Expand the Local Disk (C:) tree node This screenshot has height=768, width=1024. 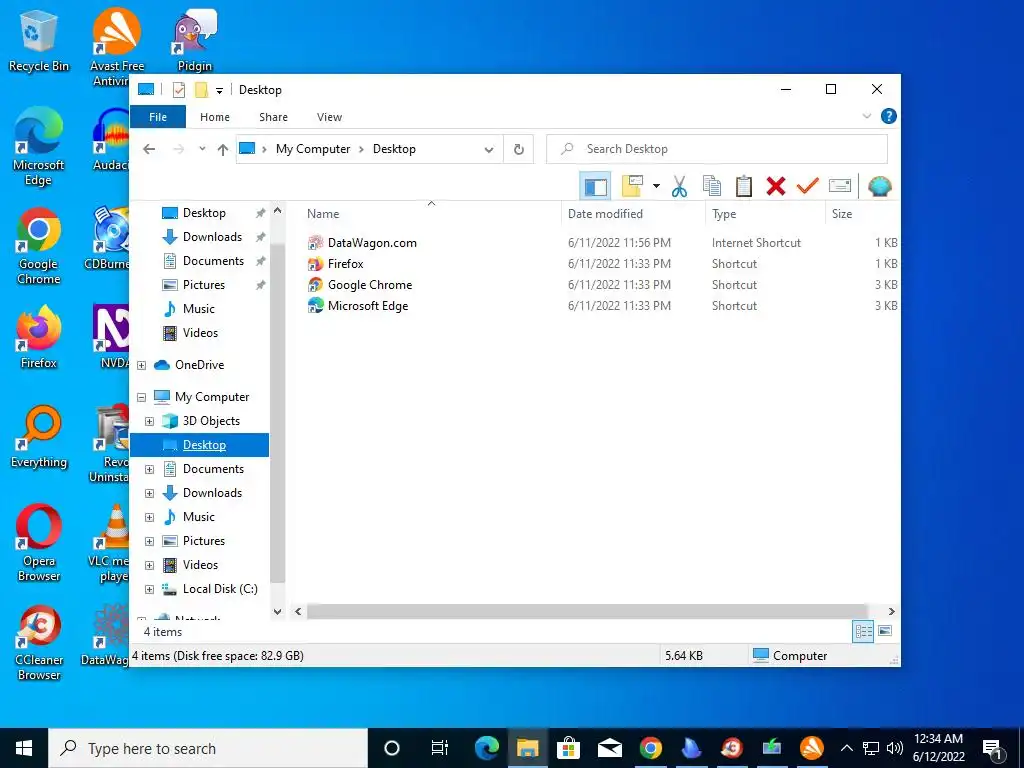coord(149,589)
